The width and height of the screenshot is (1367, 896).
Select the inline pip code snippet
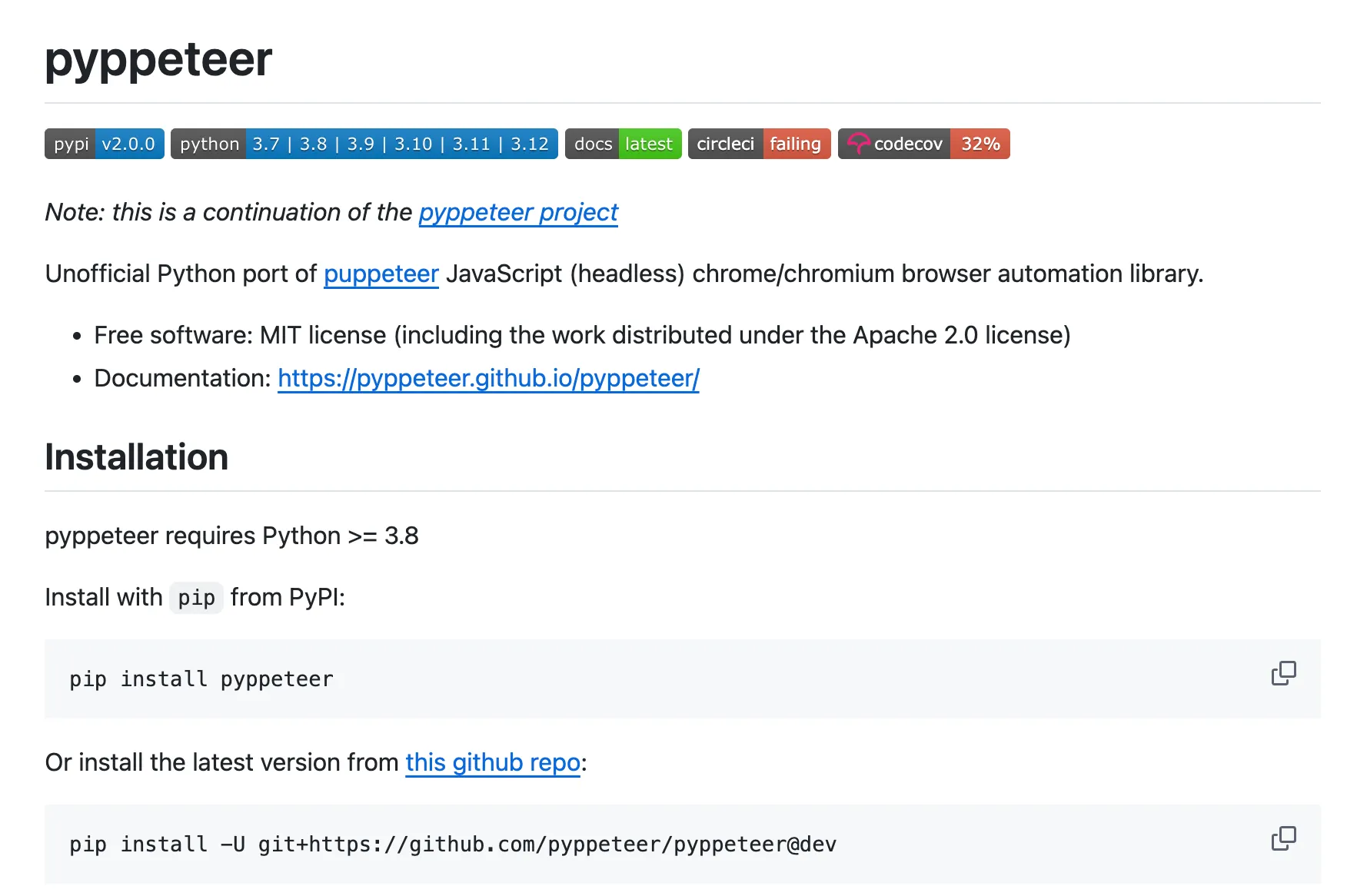(x=196, y=597)
